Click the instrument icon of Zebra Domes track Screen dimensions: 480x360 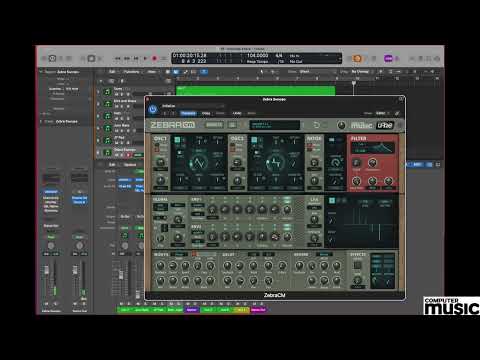(x=107, y=153)
